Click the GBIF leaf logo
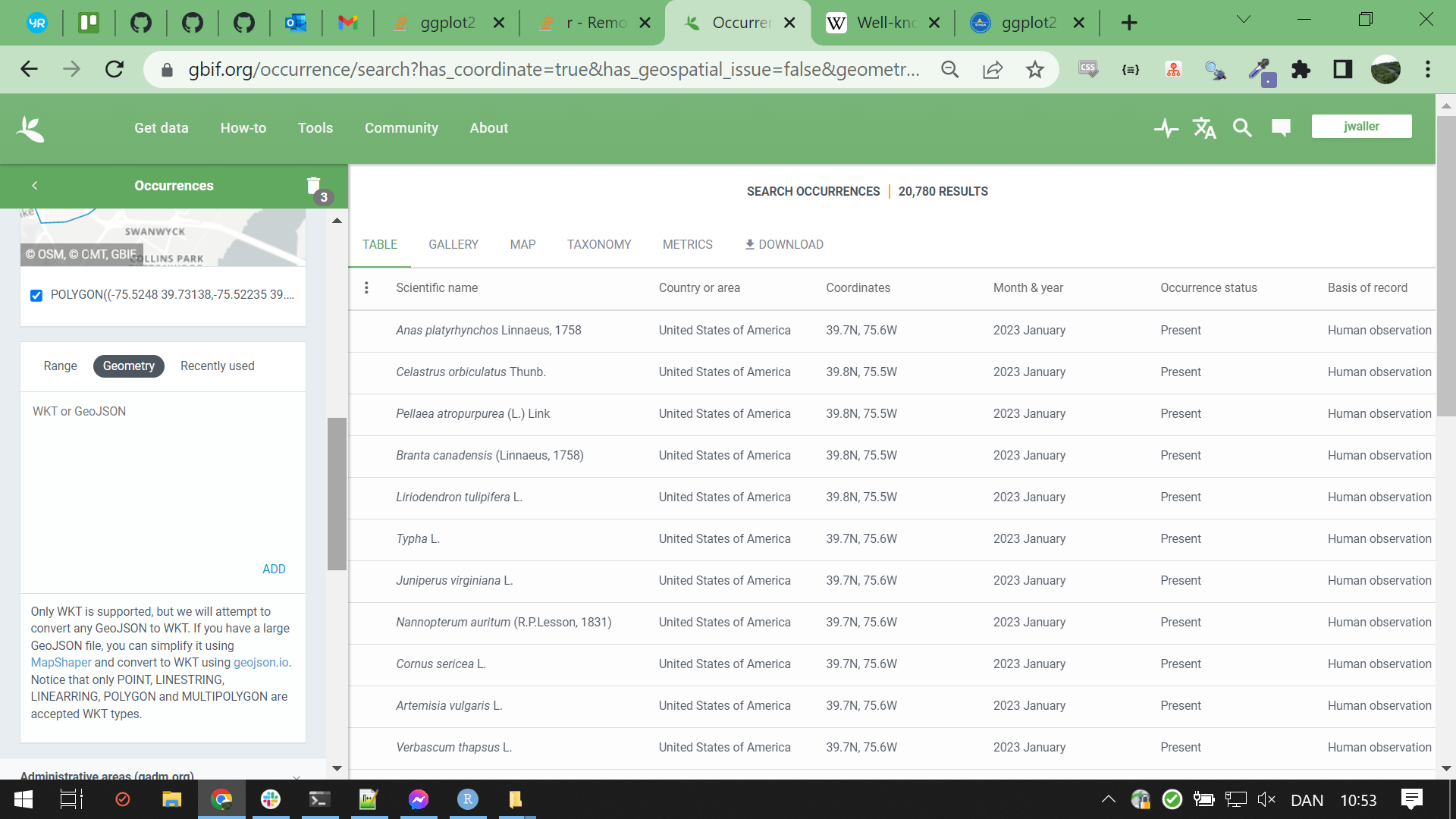 (x=30, y=128)
